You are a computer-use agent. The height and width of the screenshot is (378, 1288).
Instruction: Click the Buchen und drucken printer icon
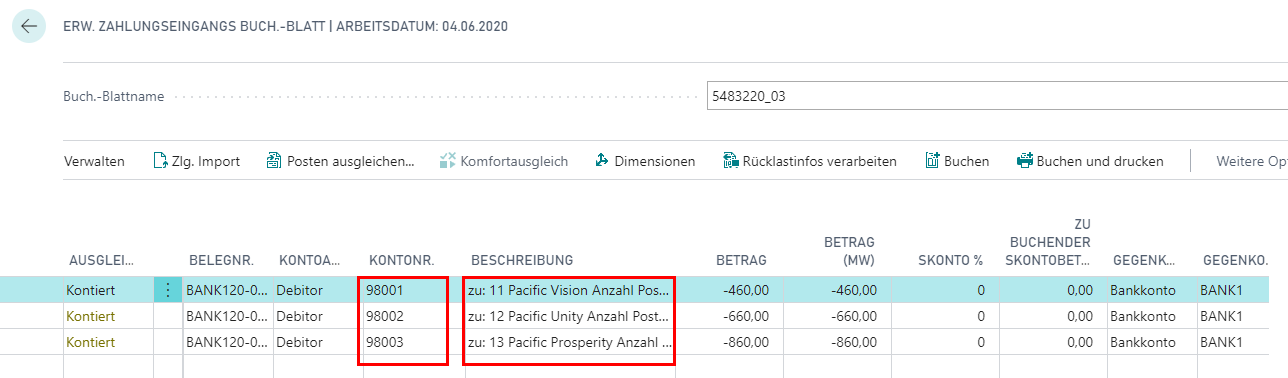point(1024,161)
